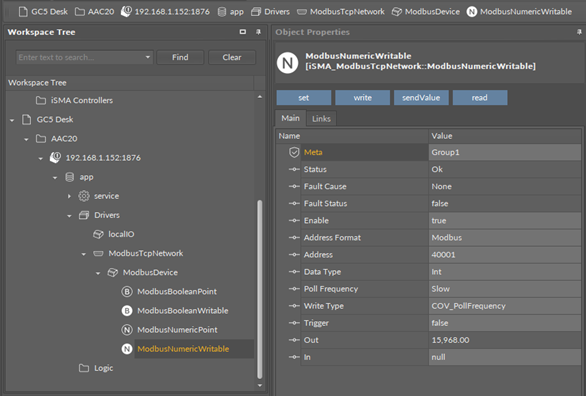586x396 pixels.
Task: Pin the Object Properties panel
Action: 579,32
